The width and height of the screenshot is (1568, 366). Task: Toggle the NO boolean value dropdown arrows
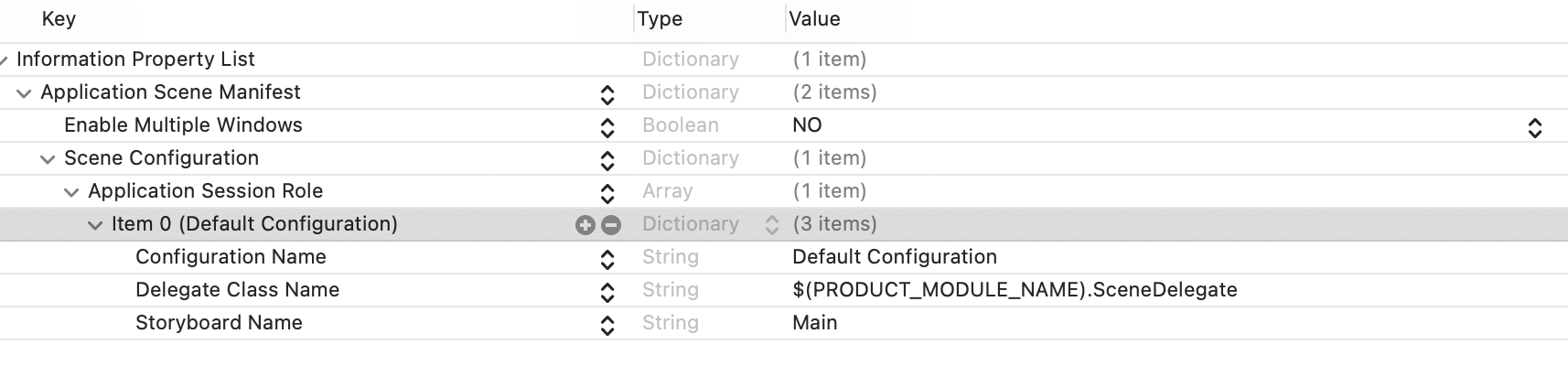tap(1534, 126)
